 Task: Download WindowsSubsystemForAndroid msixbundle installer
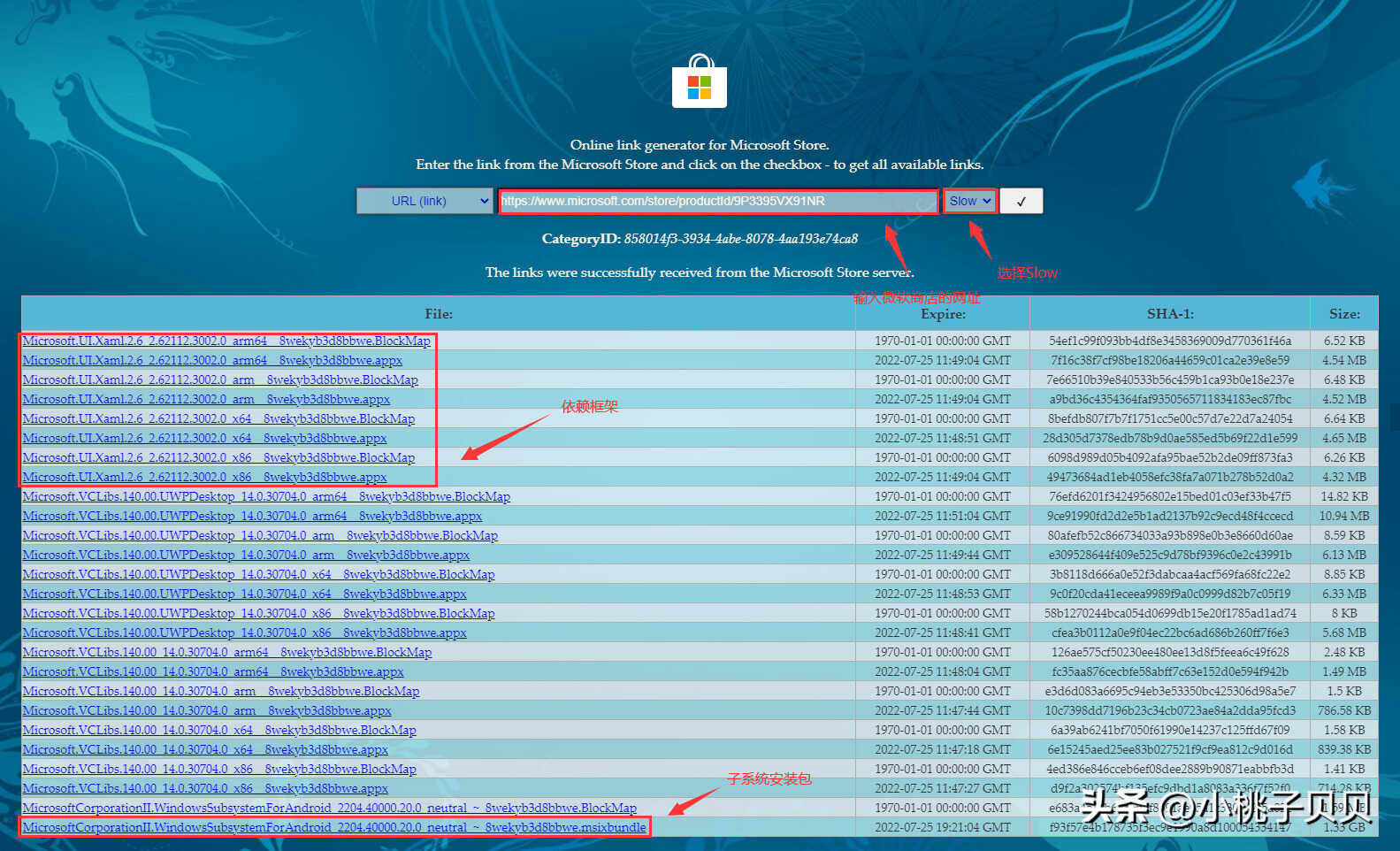334,827
